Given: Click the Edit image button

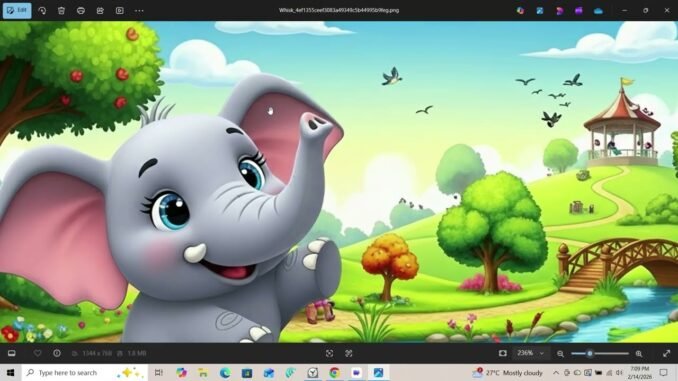Looking at the screenshot, I should pyautogui.click(x=17, y=10).
